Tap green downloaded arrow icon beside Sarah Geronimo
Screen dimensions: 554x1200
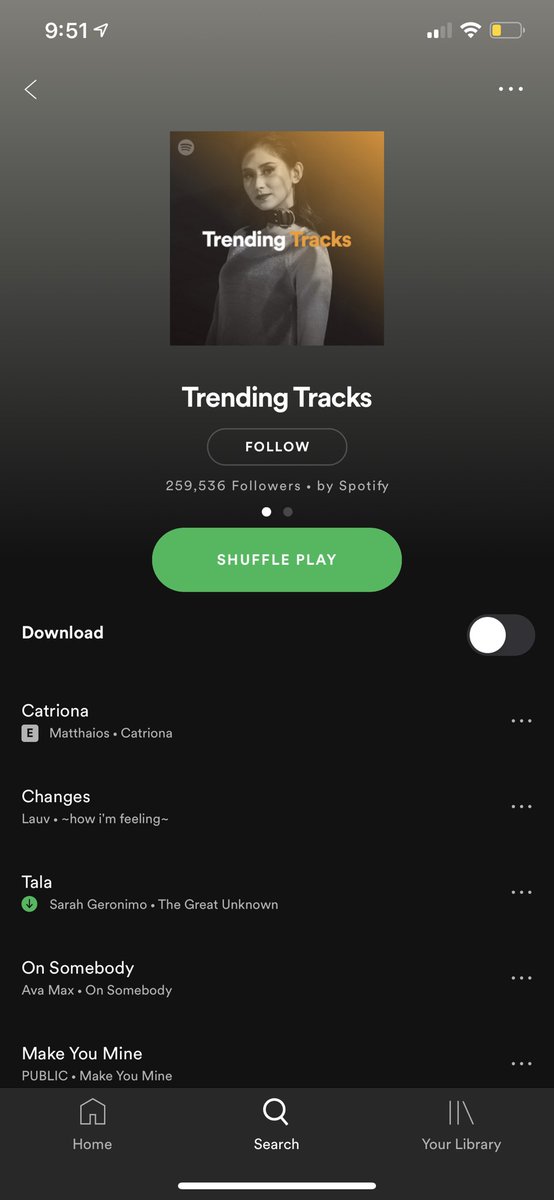[x=30, y=904]
